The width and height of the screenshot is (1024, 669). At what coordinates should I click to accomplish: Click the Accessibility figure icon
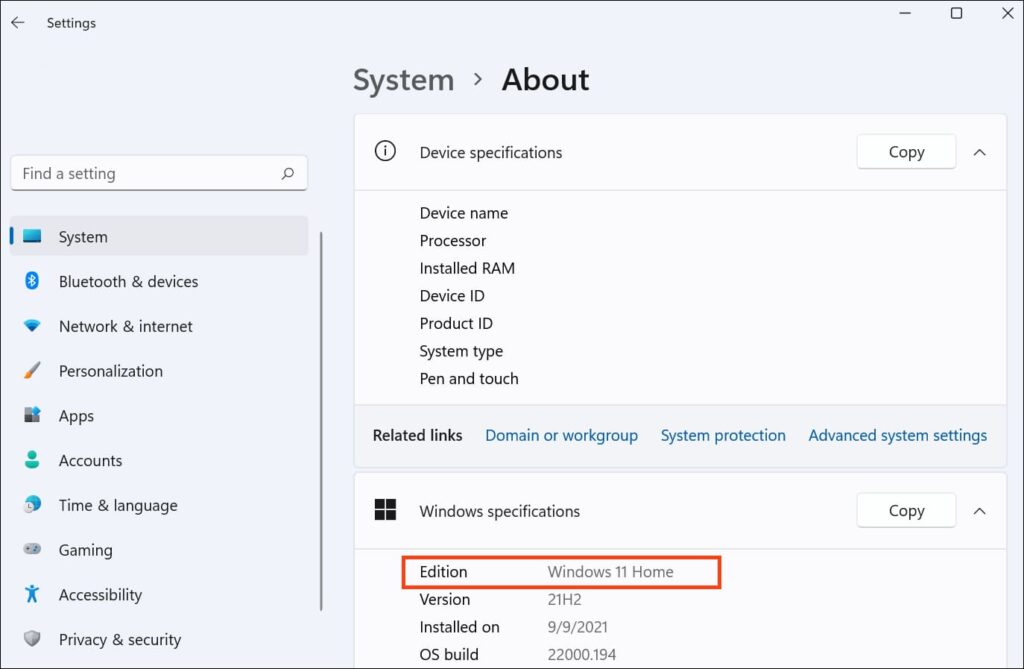32,594
